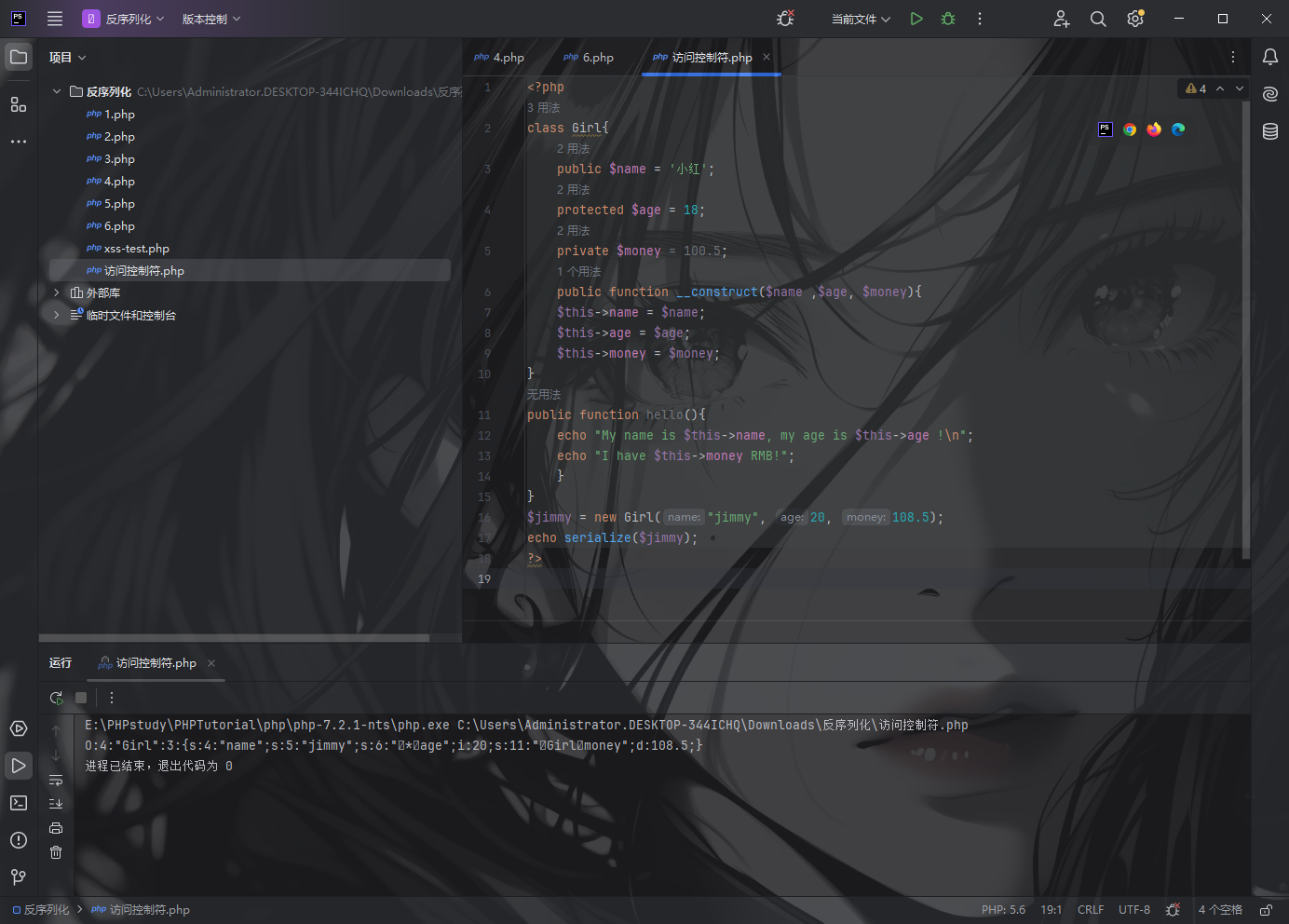Screen dimensions: 1289x924
Task: Show more tool windows ellipsis
Action: point(19,142)
